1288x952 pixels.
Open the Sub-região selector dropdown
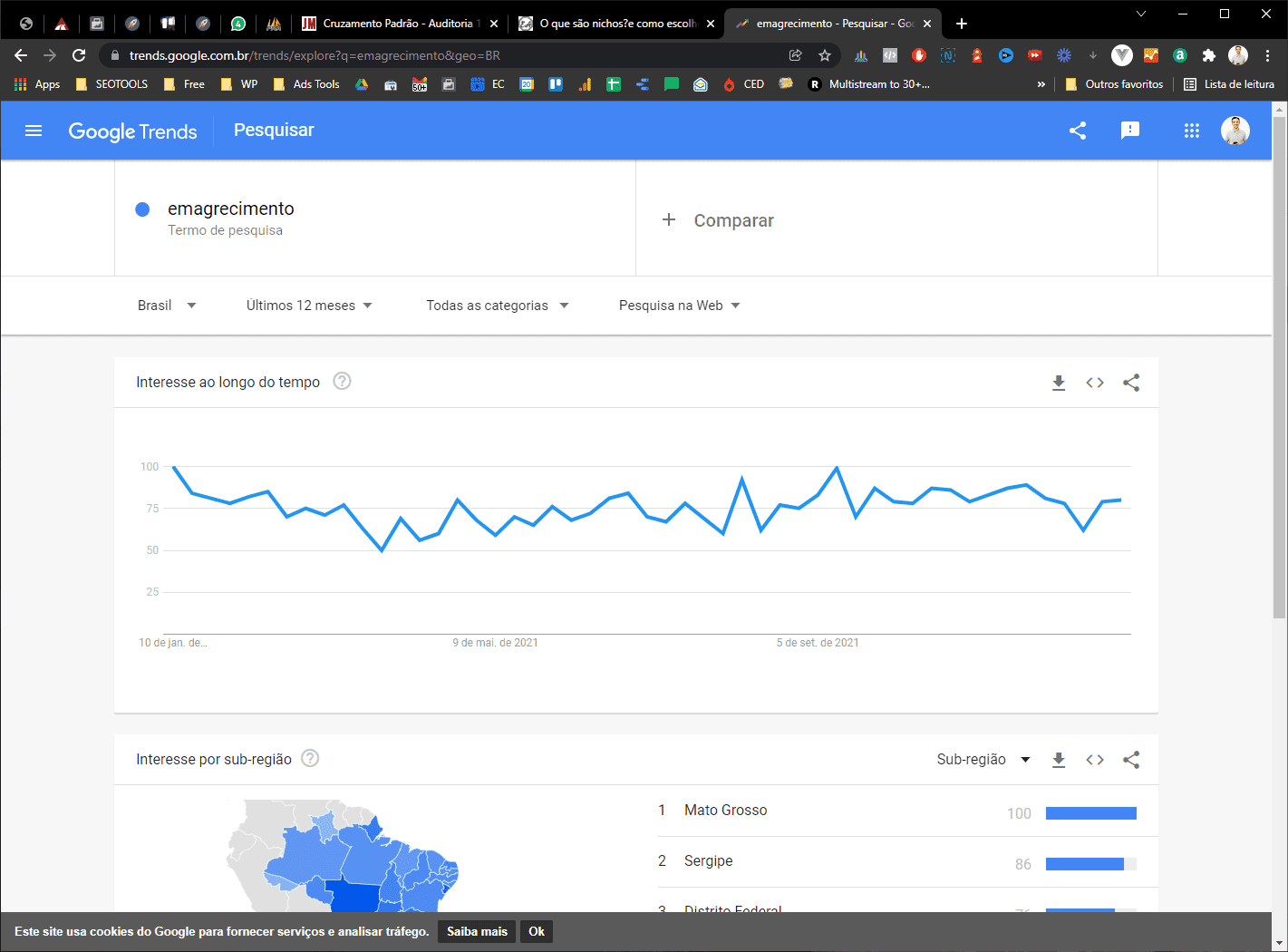(x=983, y=760)
